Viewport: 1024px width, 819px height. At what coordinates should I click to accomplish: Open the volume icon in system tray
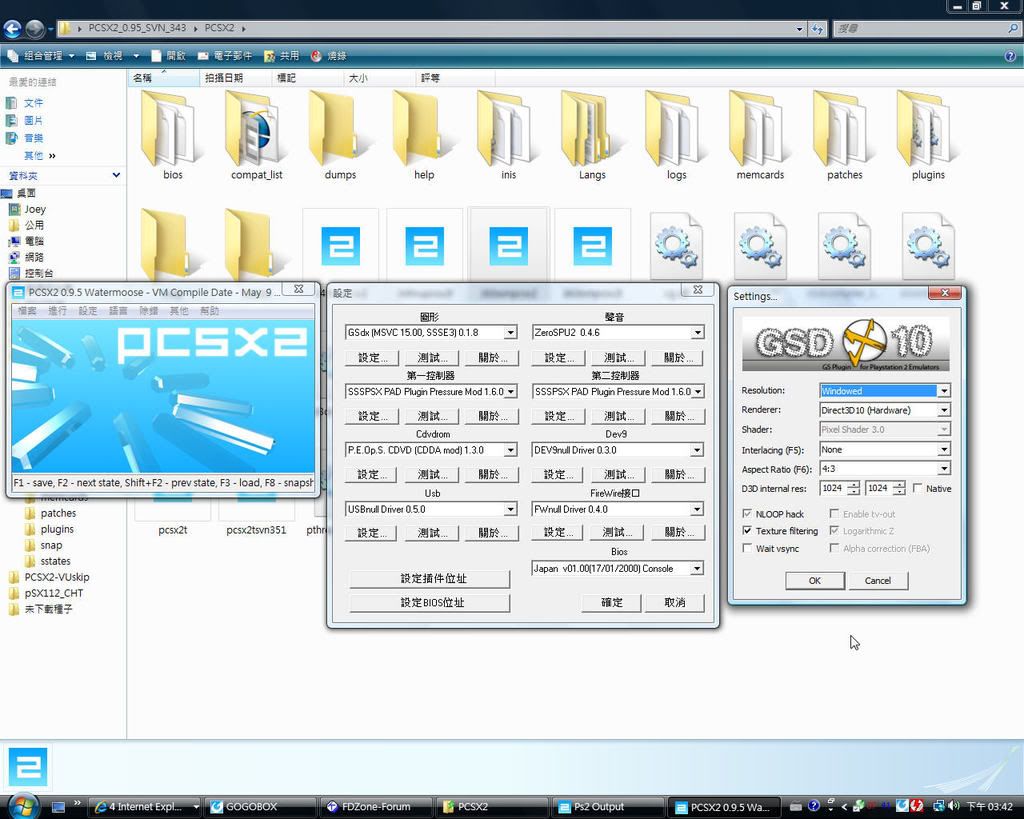[954, 806]
